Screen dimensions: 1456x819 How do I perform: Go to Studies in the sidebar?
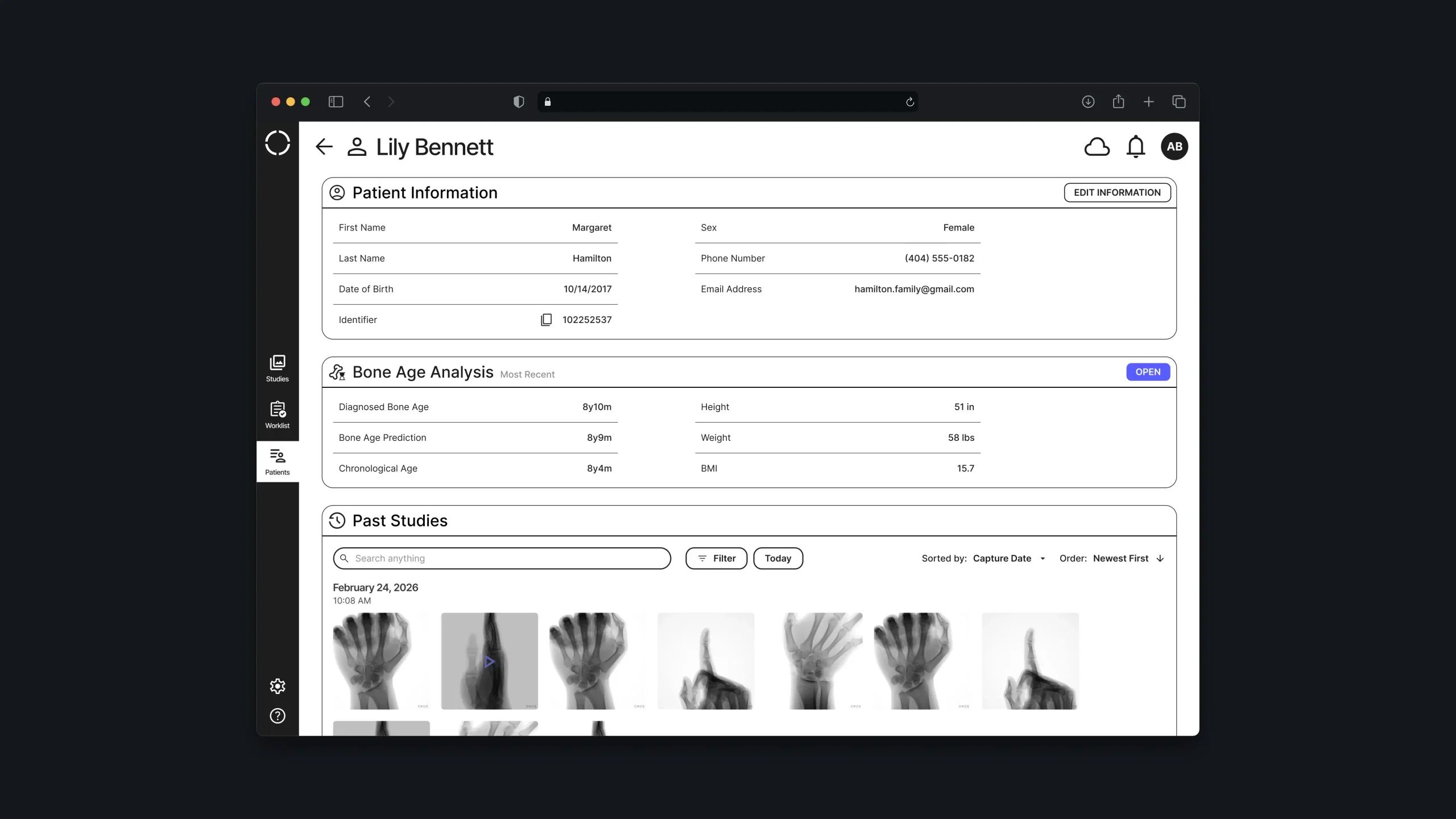pyautogui.click(x=278, y=369)
